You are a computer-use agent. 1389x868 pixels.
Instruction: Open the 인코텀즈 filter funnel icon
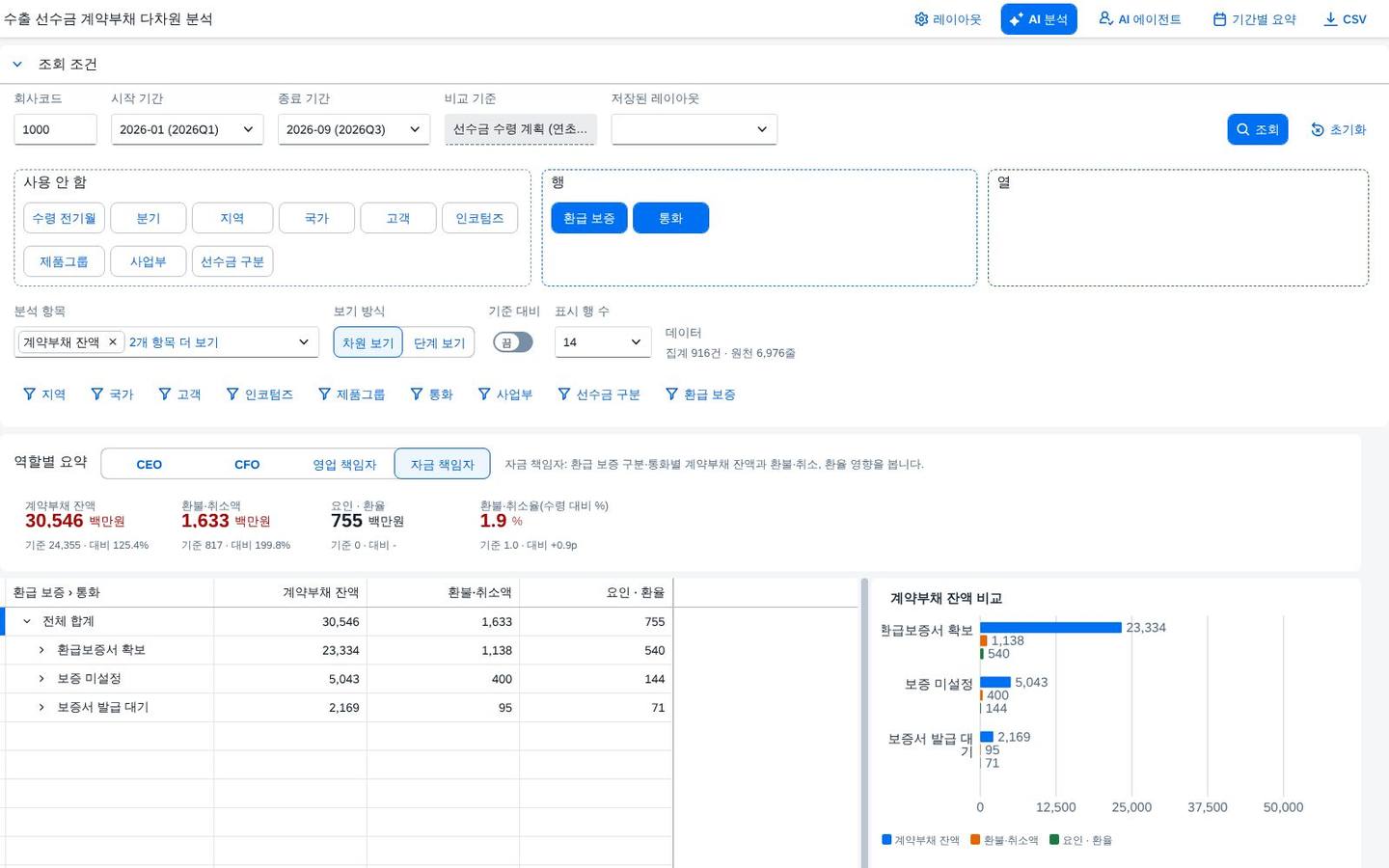232,394
